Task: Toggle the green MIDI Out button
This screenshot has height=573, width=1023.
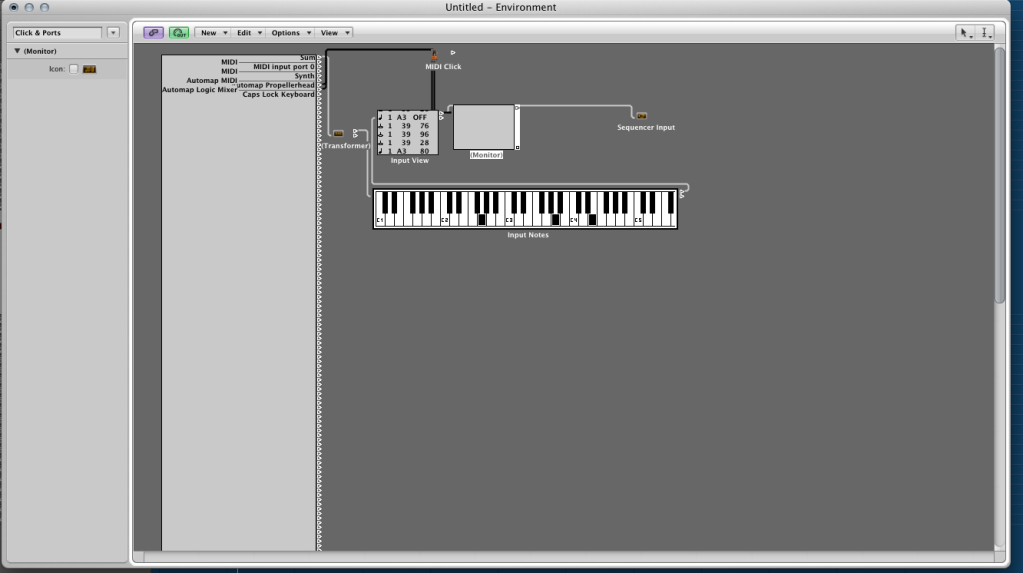Action: pos(179,33)
